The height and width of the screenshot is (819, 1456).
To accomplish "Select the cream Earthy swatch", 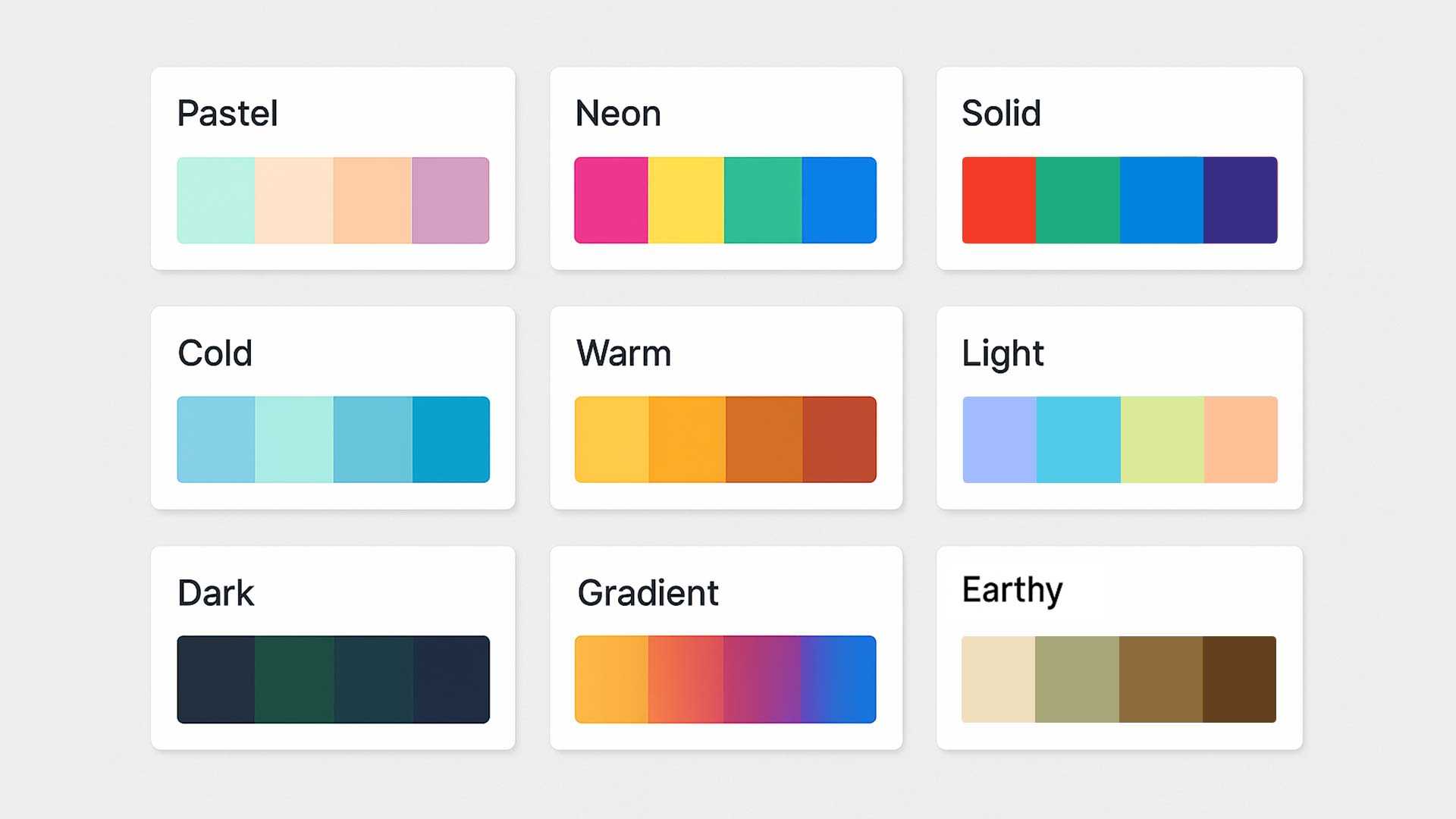I will click(x=998, y=679).
